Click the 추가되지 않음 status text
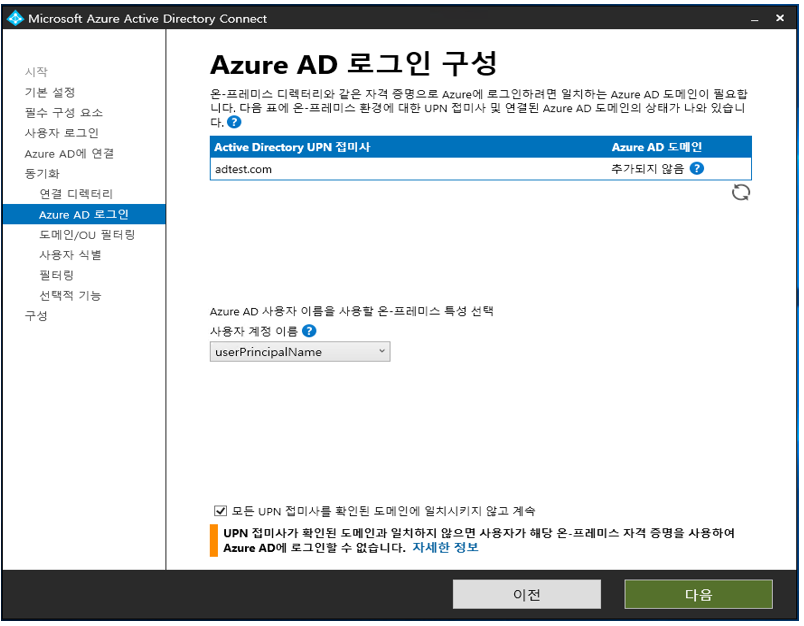The height and width of the screenshot is (626, 804). coord(648,169)
